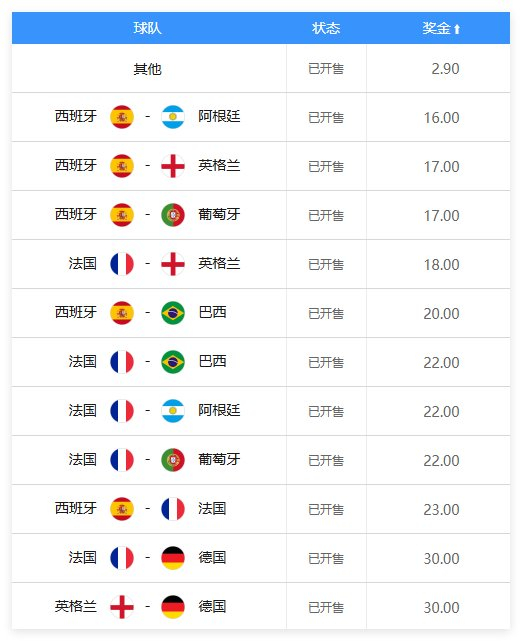Select the 18.00 odds for 法国-英格兰
The width and height of the screenshot is (522, 641).
441,264
